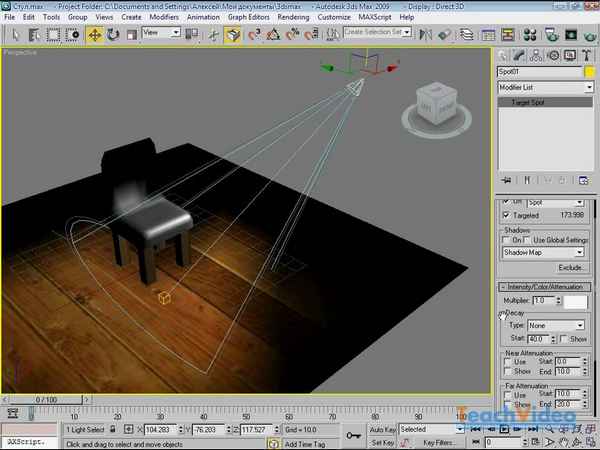Viewport: 600px width, 450px height.
Task: Select the Move tool in the toolbar
Action: click(95, 34)
